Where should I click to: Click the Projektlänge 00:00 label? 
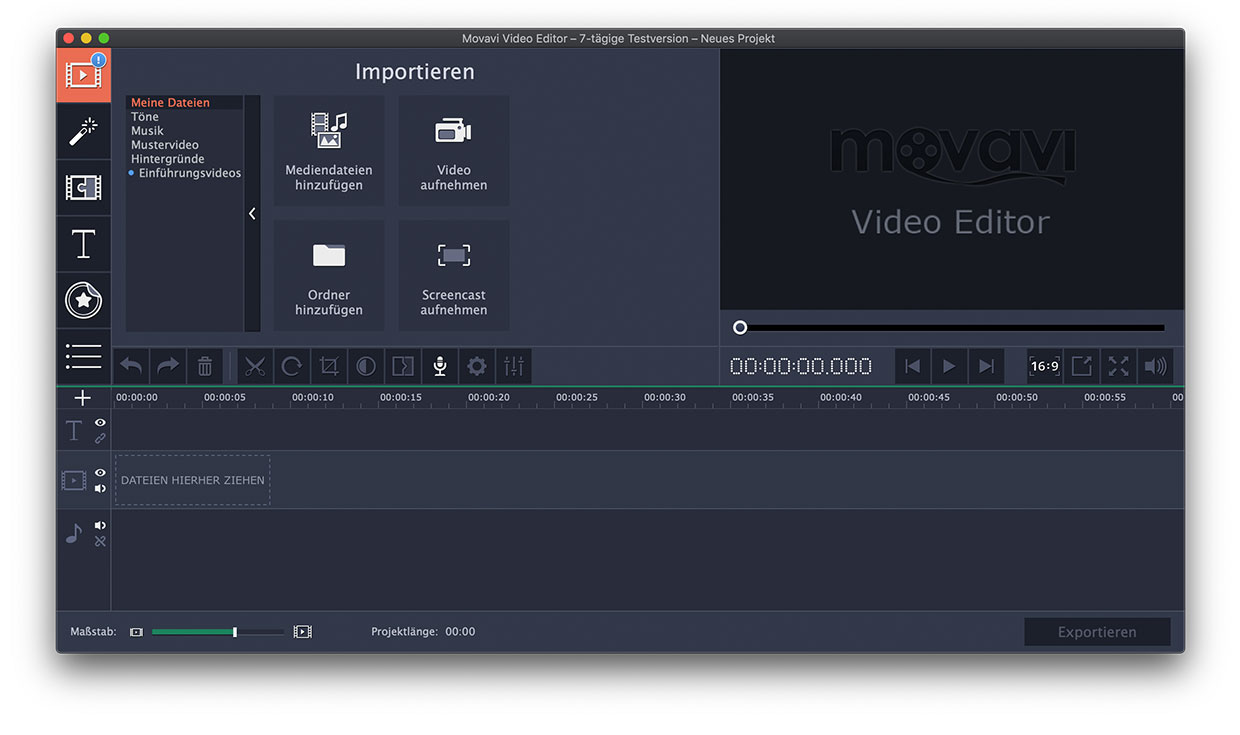coord(423,632)
